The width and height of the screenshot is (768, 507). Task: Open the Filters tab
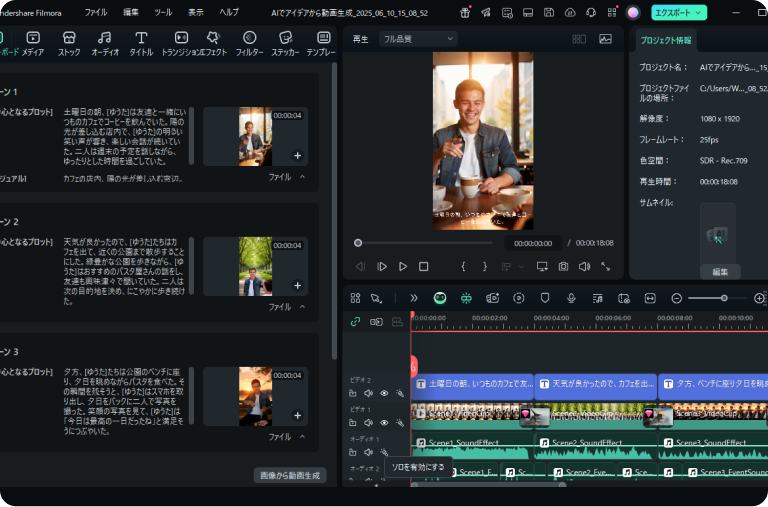click(249, 43)
